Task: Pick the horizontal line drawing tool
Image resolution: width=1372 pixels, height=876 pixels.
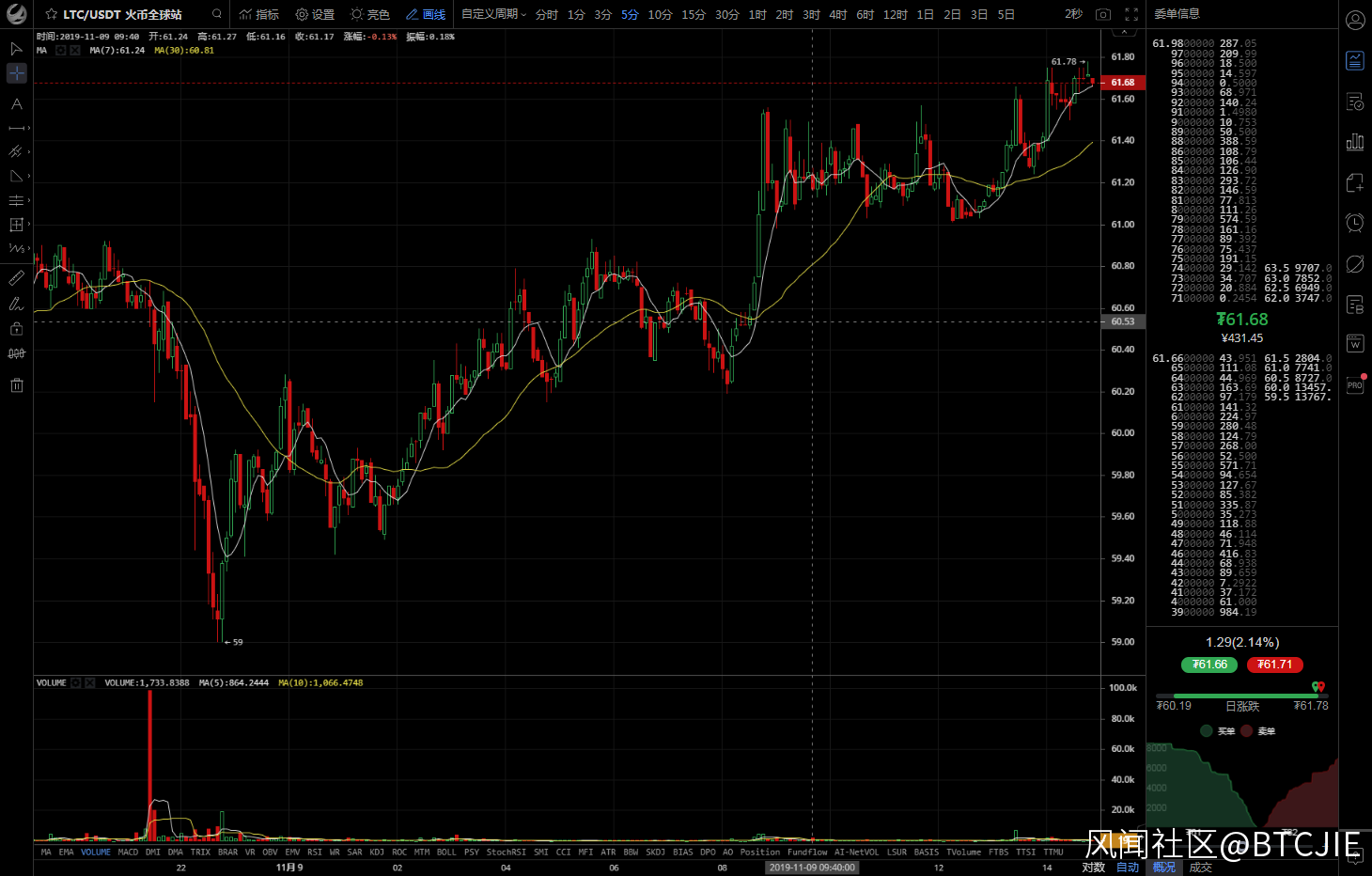Action: click(16, 128)
